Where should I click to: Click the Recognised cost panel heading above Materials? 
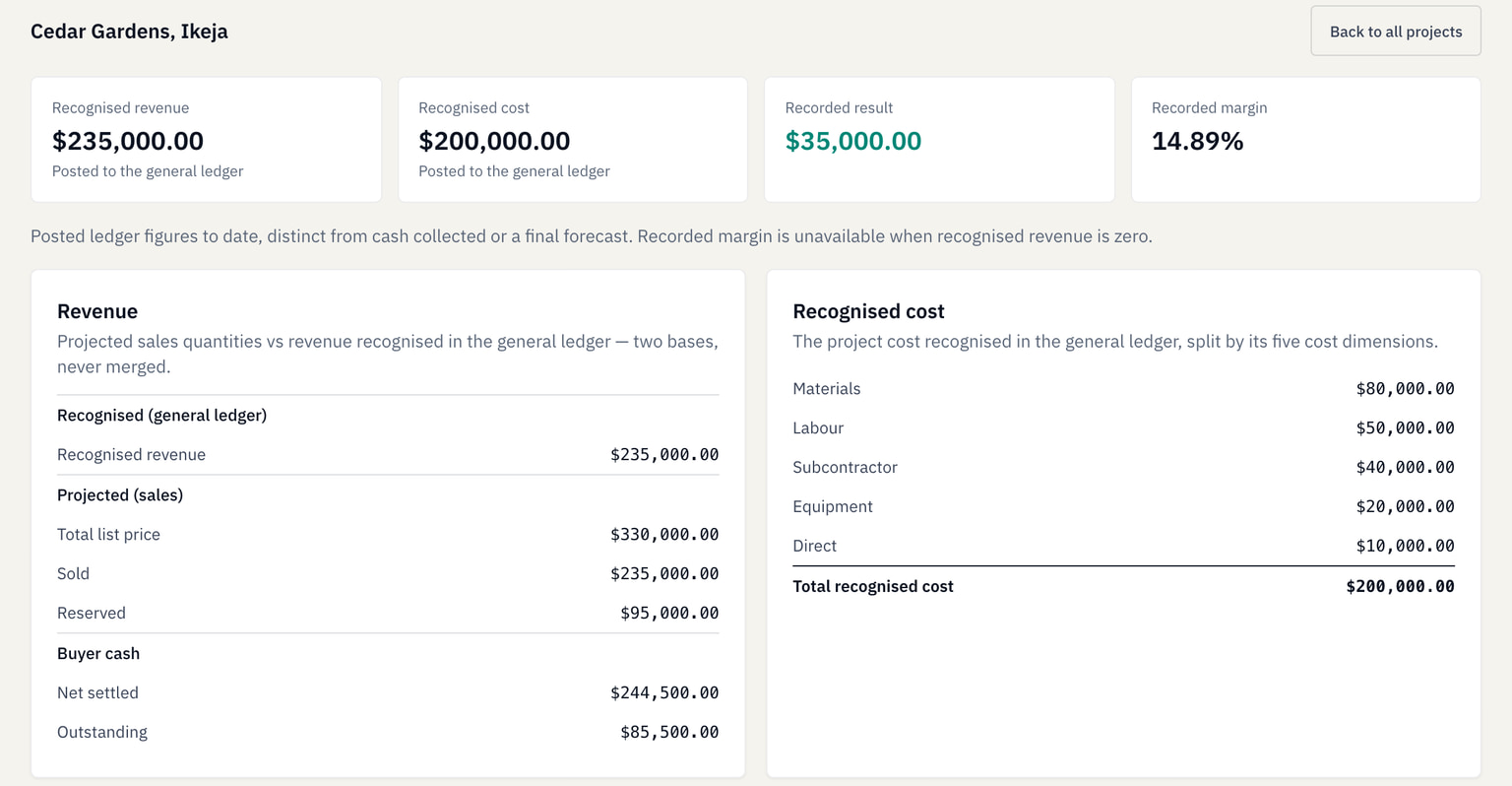coord(868,311)
